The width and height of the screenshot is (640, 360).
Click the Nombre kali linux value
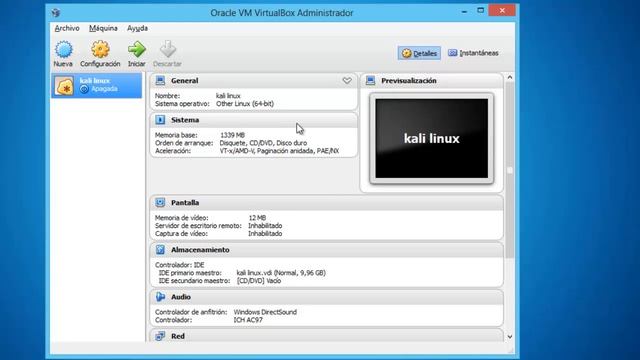point(228,96)
